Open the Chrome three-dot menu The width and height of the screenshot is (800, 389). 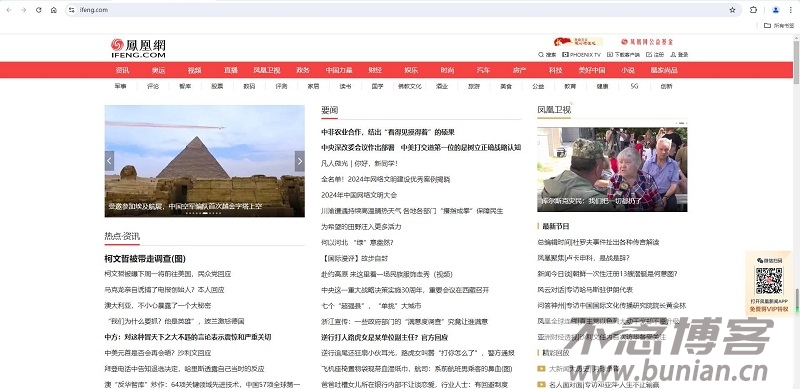click(x=790, y=10)
